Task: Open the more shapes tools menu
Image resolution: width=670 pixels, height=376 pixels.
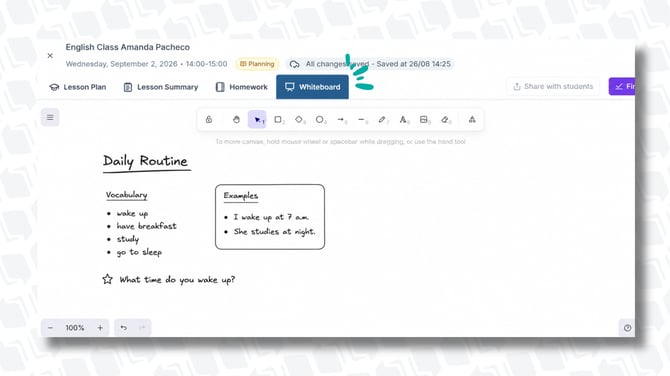Action: click(472, 120)
